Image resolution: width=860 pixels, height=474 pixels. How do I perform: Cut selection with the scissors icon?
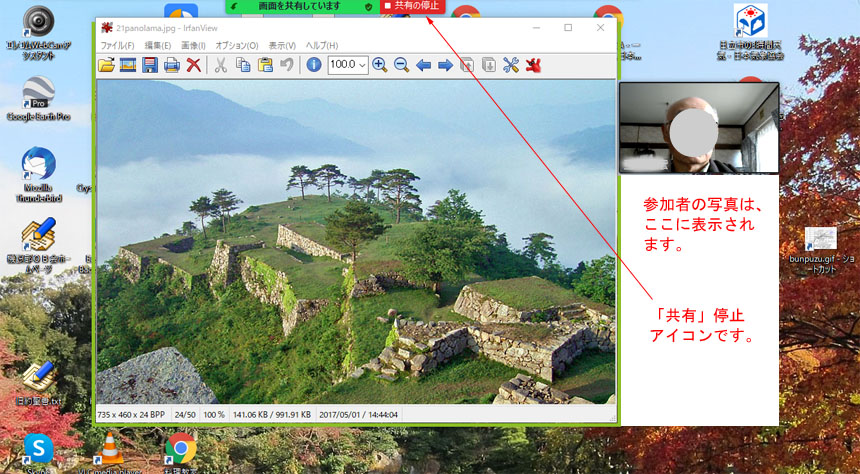pos(220,65)
